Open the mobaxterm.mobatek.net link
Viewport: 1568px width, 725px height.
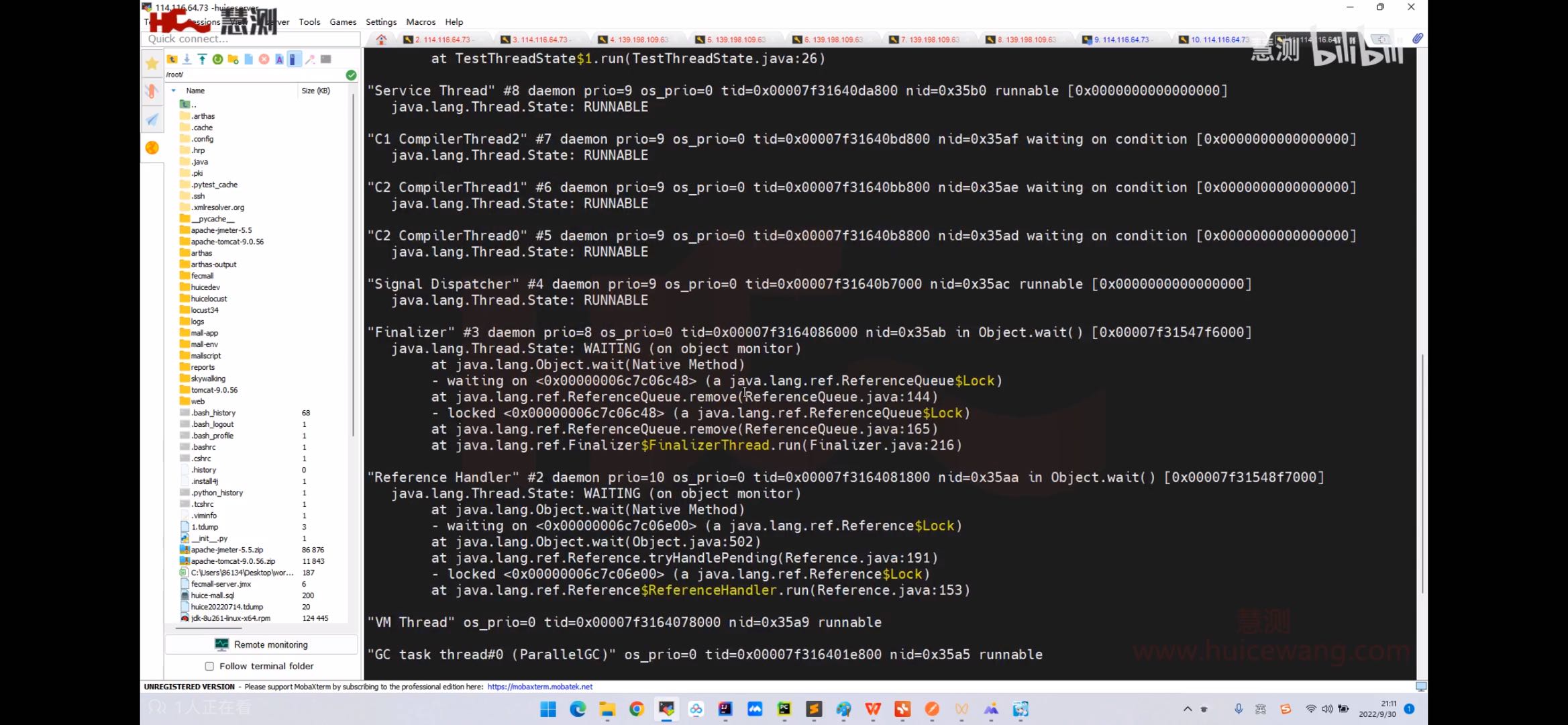(x=539, y=687)
